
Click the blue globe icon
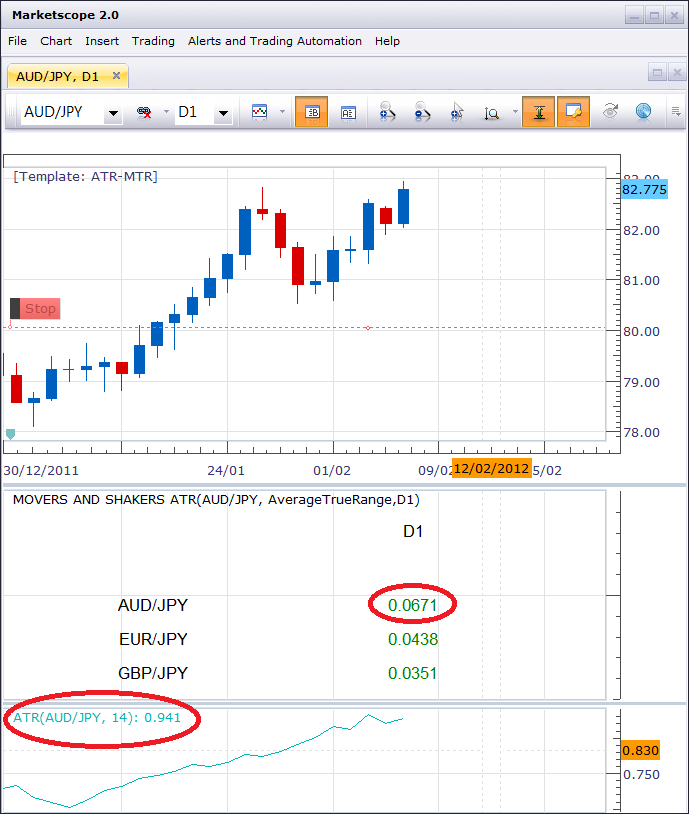pos(643,112)
